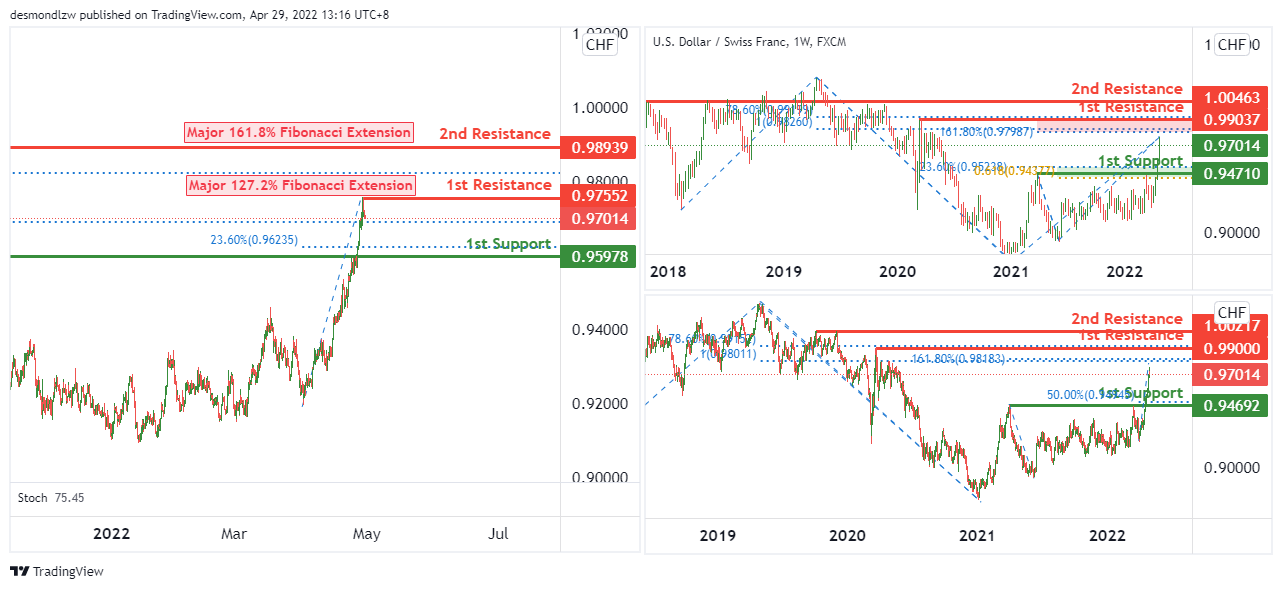This screenshot has width=1282, height=589.
Task: Click the 161.80%(0.97987) Fibonacci level label
Action: [x=980, y=131]
